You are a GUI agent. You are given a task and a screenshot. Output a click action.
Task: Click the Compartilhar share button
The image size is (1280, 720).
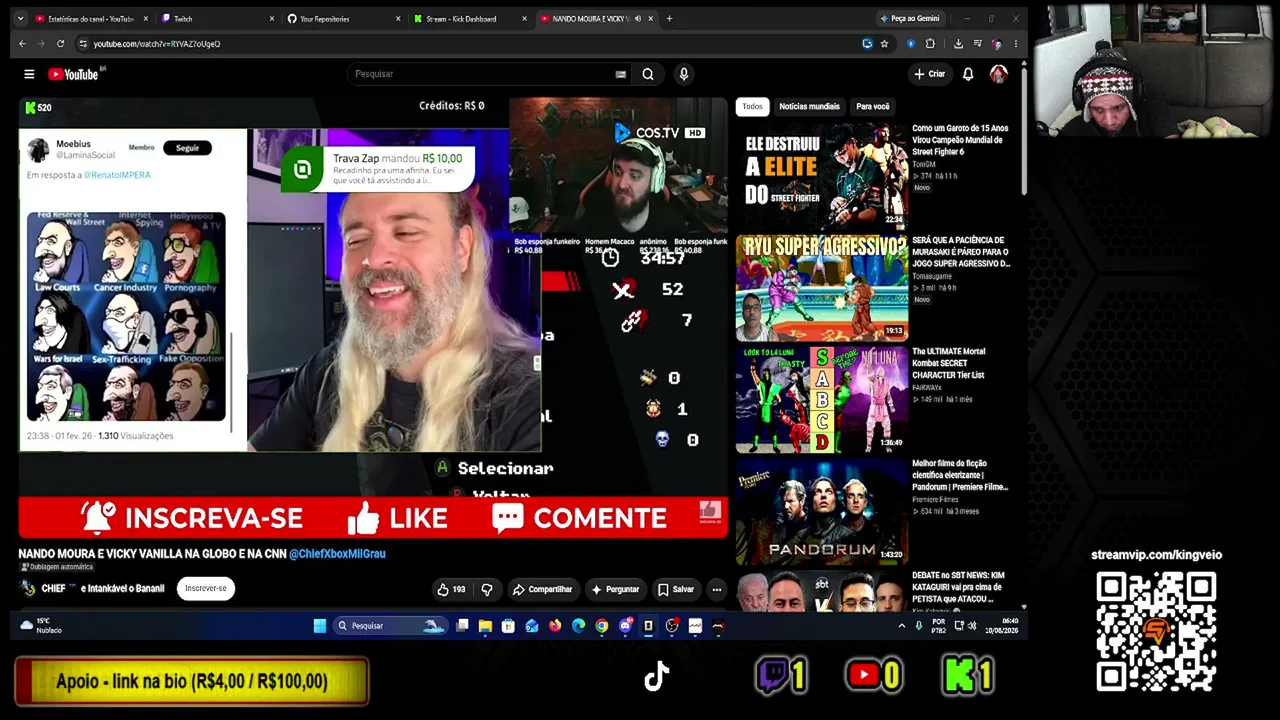point(542,589)
